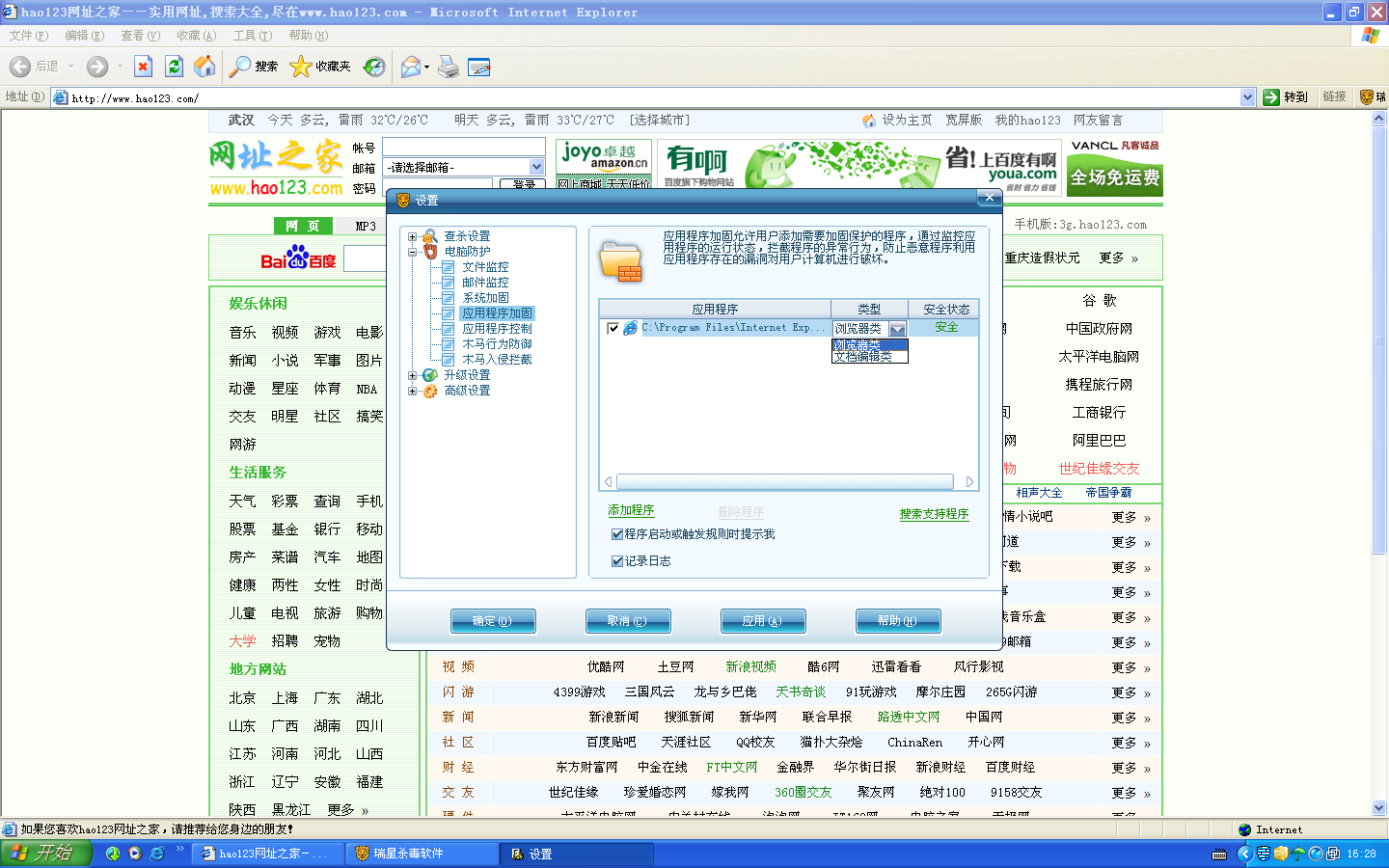Toggle 程序启动或触发规则时提示我 checkbox
Viewport: 1389px width, 868px height.
[x=617, y=534]
